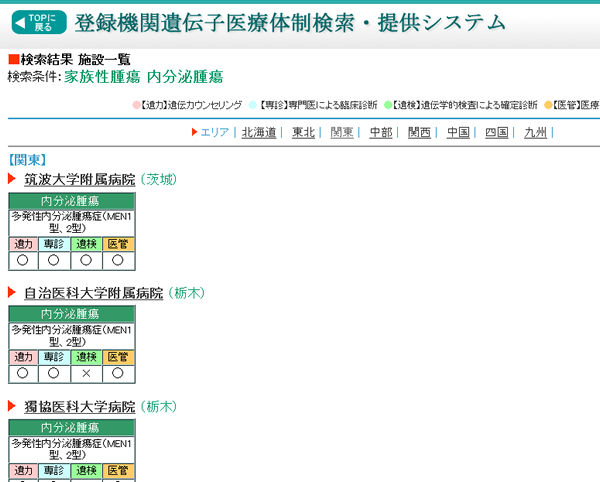The width and height of the screenshot is (600, 482).
Task: Click circle under 専診 in 自治医科大学 table
Action: [x=54, y=373]
